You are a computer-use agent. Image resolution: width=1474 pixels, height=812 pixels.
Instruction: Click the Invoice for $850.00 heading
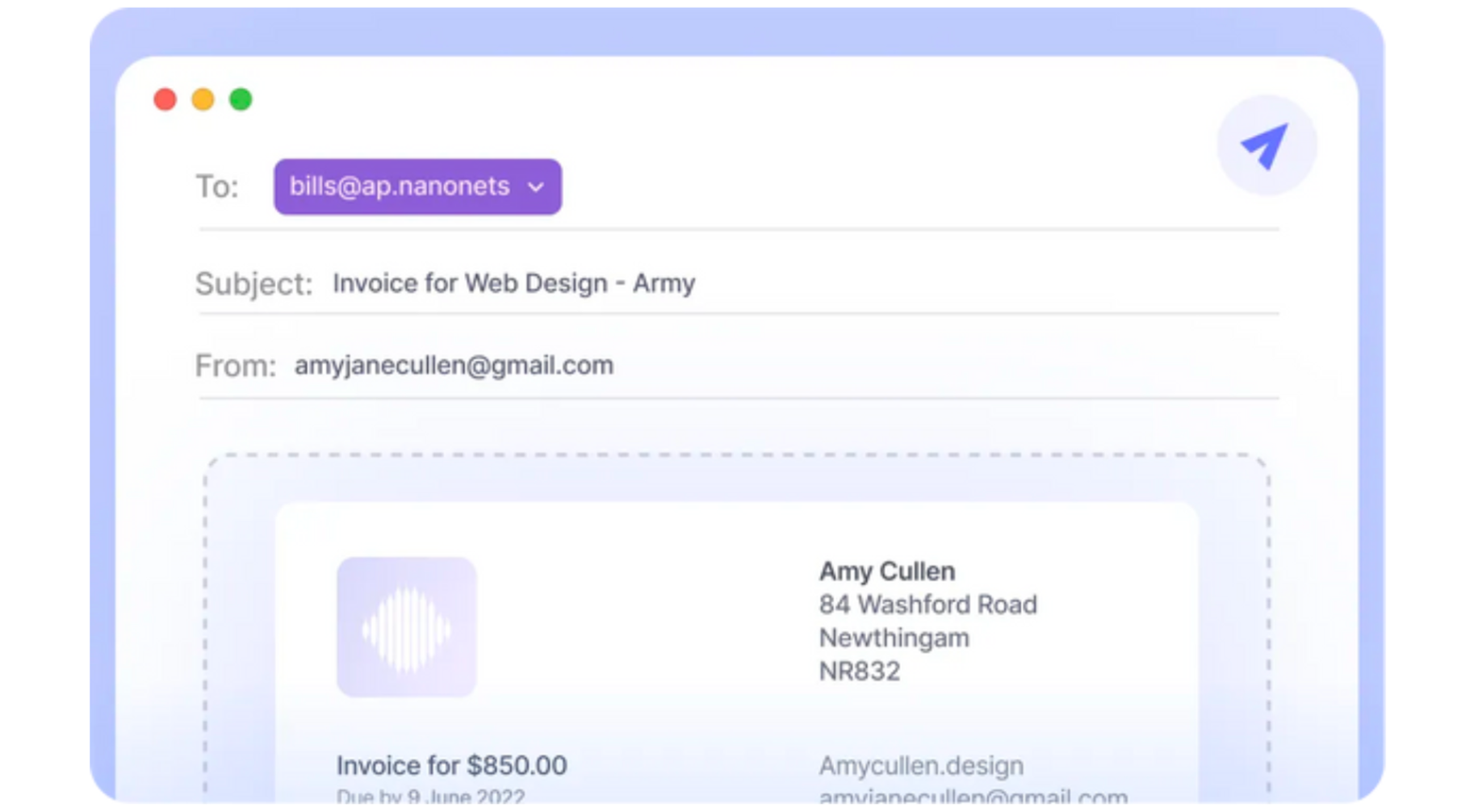pos(451,765)
